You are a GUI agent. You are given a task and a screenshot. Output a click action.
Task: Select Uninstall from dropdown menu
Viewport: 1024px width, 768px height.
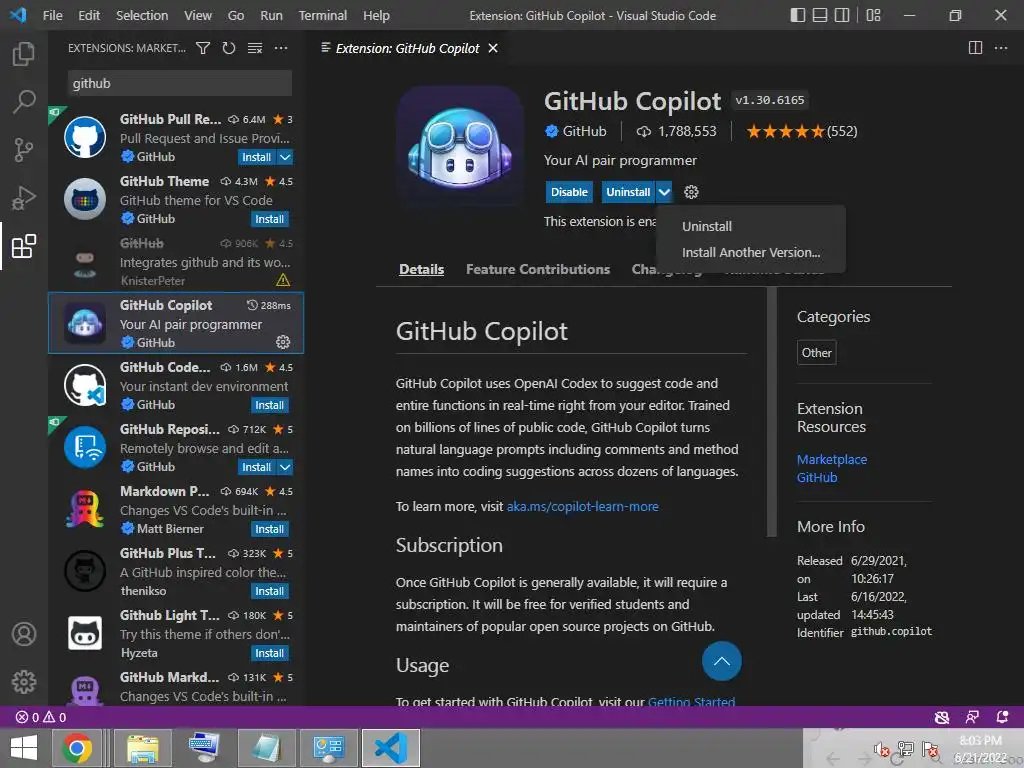click(707, 226)
